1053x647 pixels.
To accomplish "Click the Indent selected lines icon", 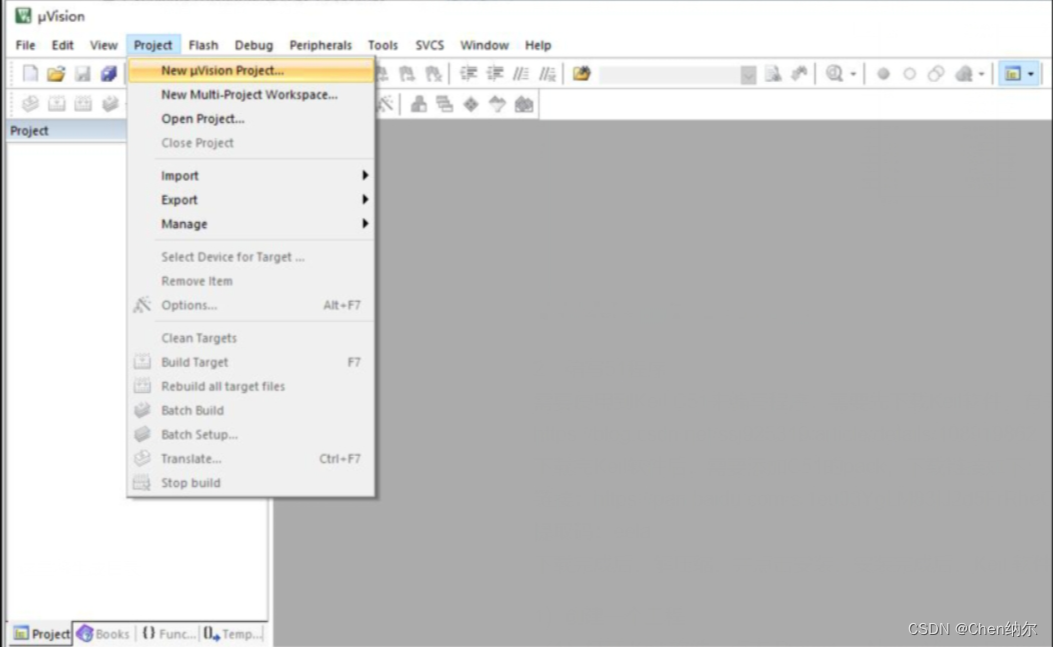I will 468,73.
